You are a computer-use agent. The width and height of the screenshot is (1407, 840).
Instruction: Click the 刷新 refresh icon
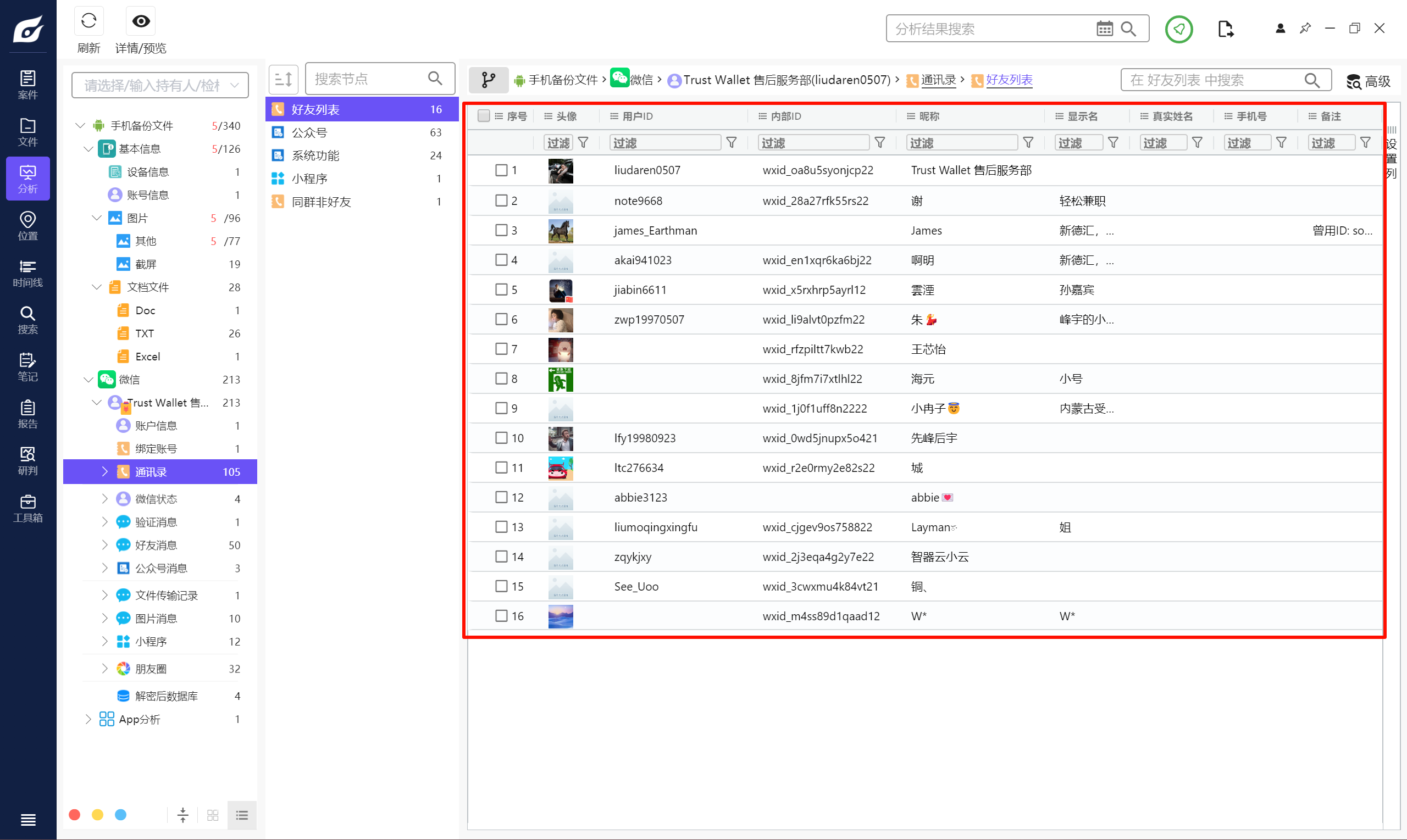[88, 21]
